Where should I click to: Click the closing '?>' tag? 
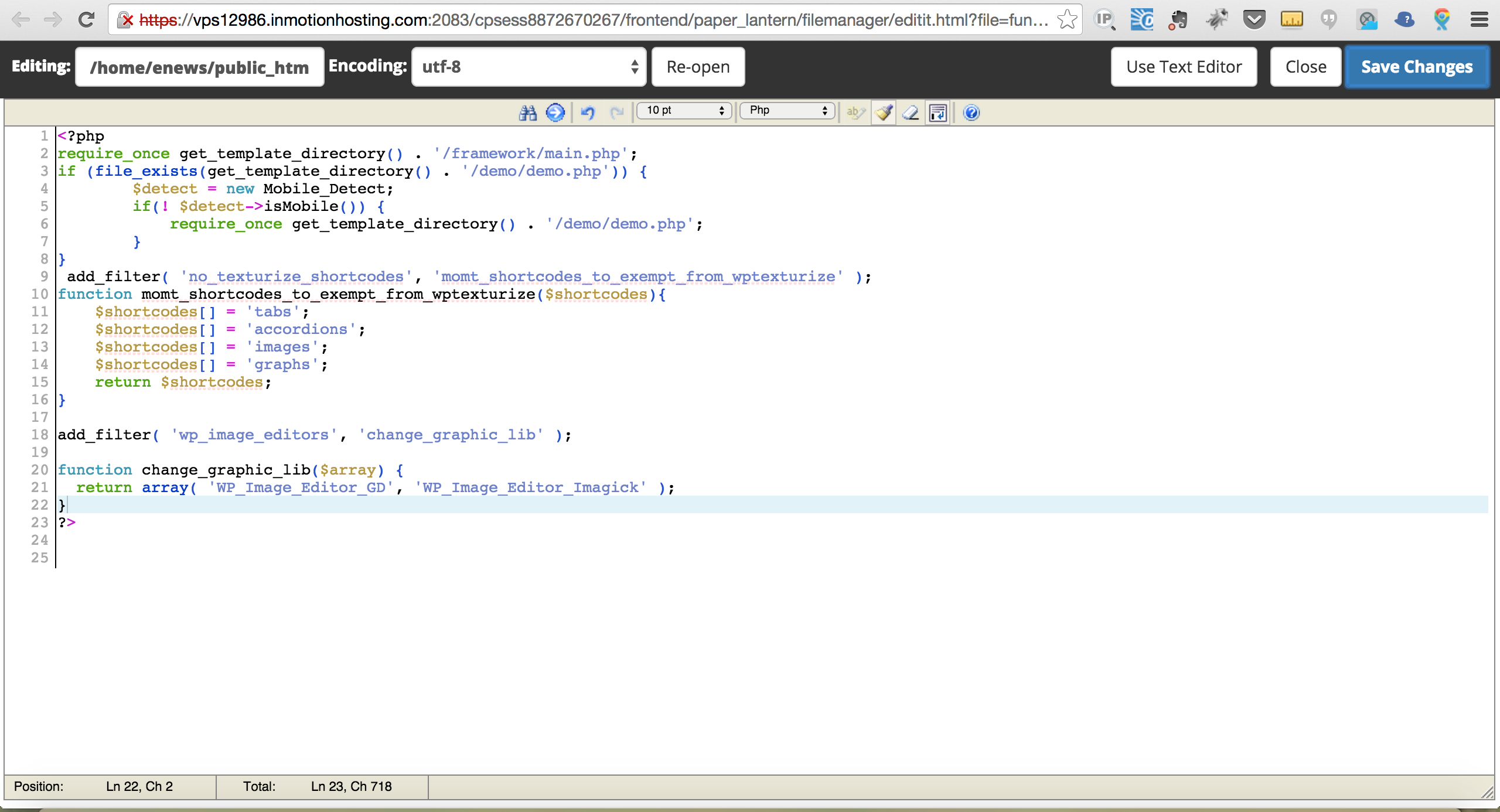click(x=67, y=523)
